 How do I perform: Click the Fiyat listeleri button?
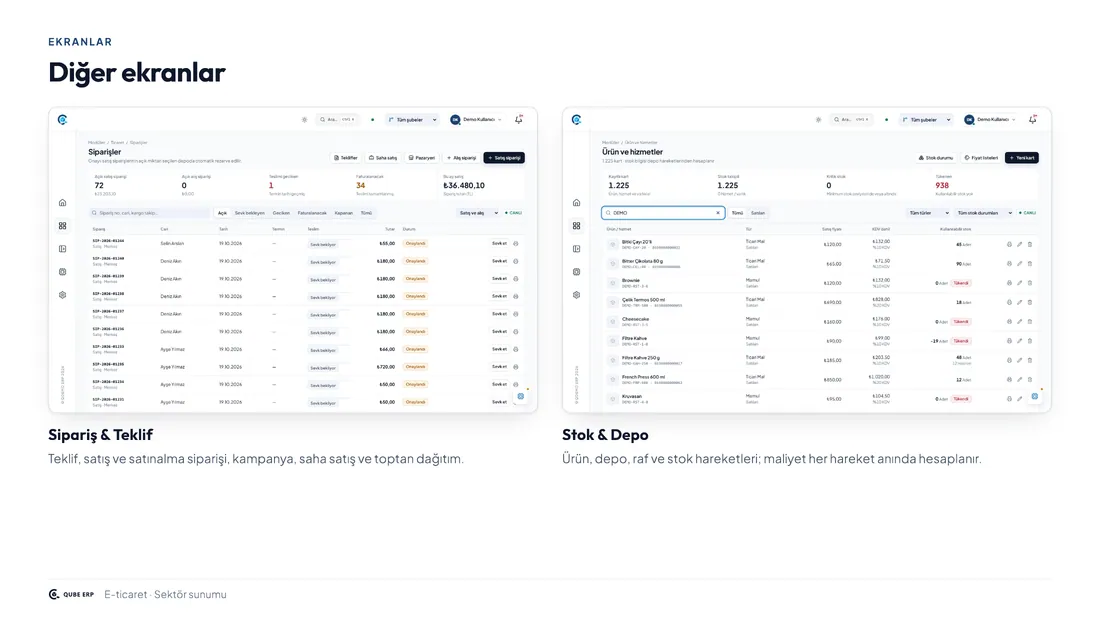pos(981,158)
